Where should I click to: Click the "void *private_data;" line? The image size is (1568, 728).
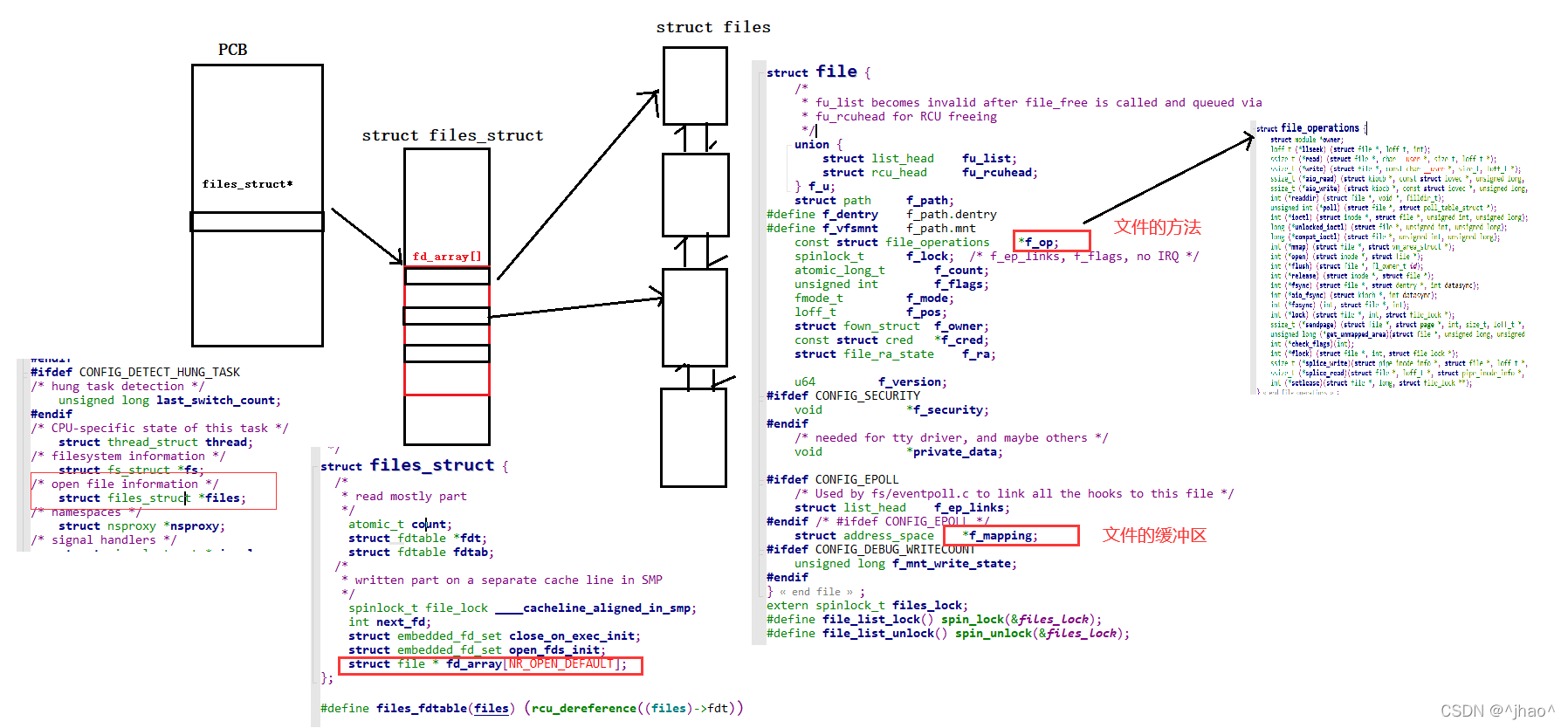899,451
